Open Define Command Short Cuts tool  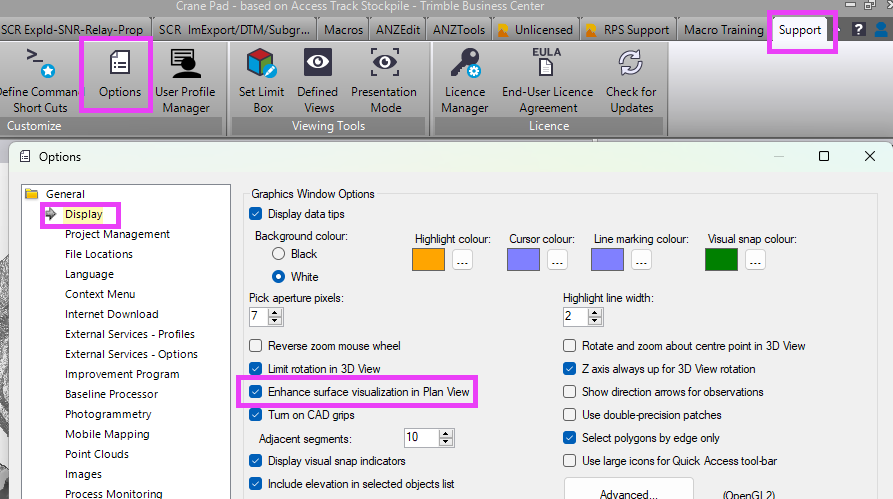(40, 80)
